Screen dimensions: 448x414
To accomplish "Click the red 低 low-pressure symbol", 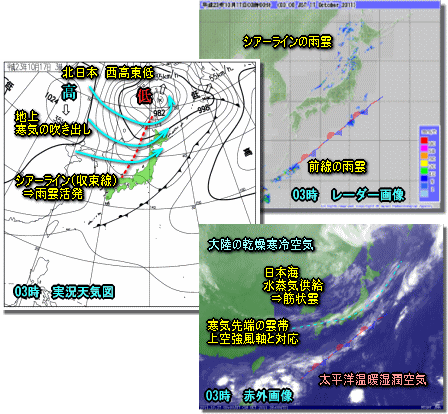I will pos(144,96).
